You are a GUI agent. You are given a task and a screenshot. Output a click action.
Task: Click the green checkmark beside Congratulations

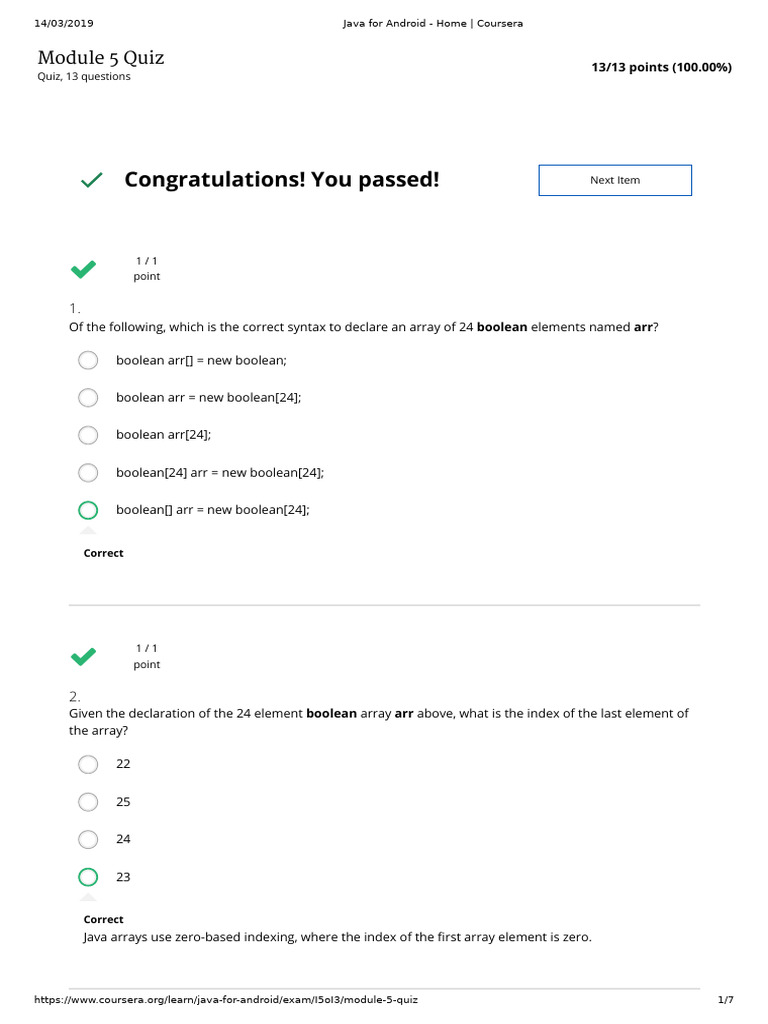click(x=91, y=180)
